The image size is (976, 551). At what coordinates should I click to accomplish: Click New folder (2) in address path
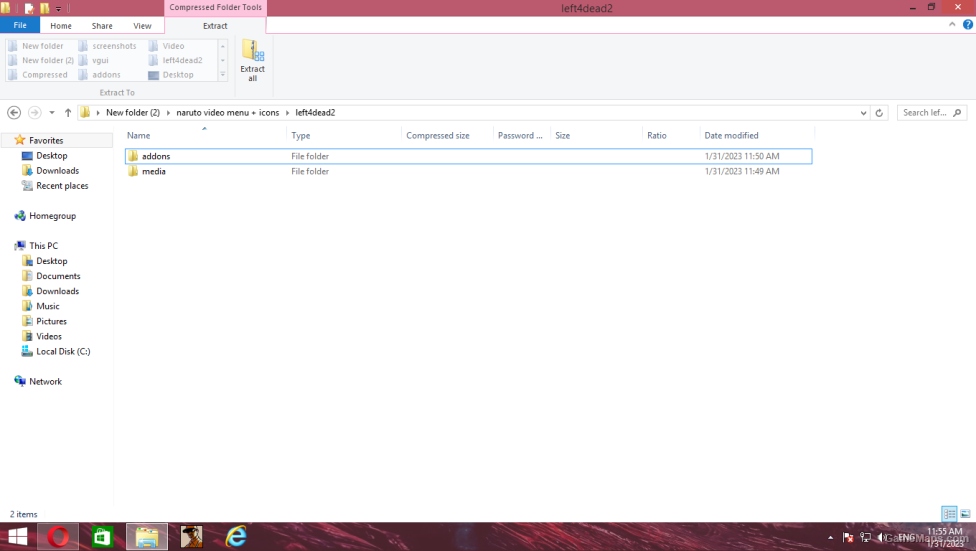[x=133, y=113]
